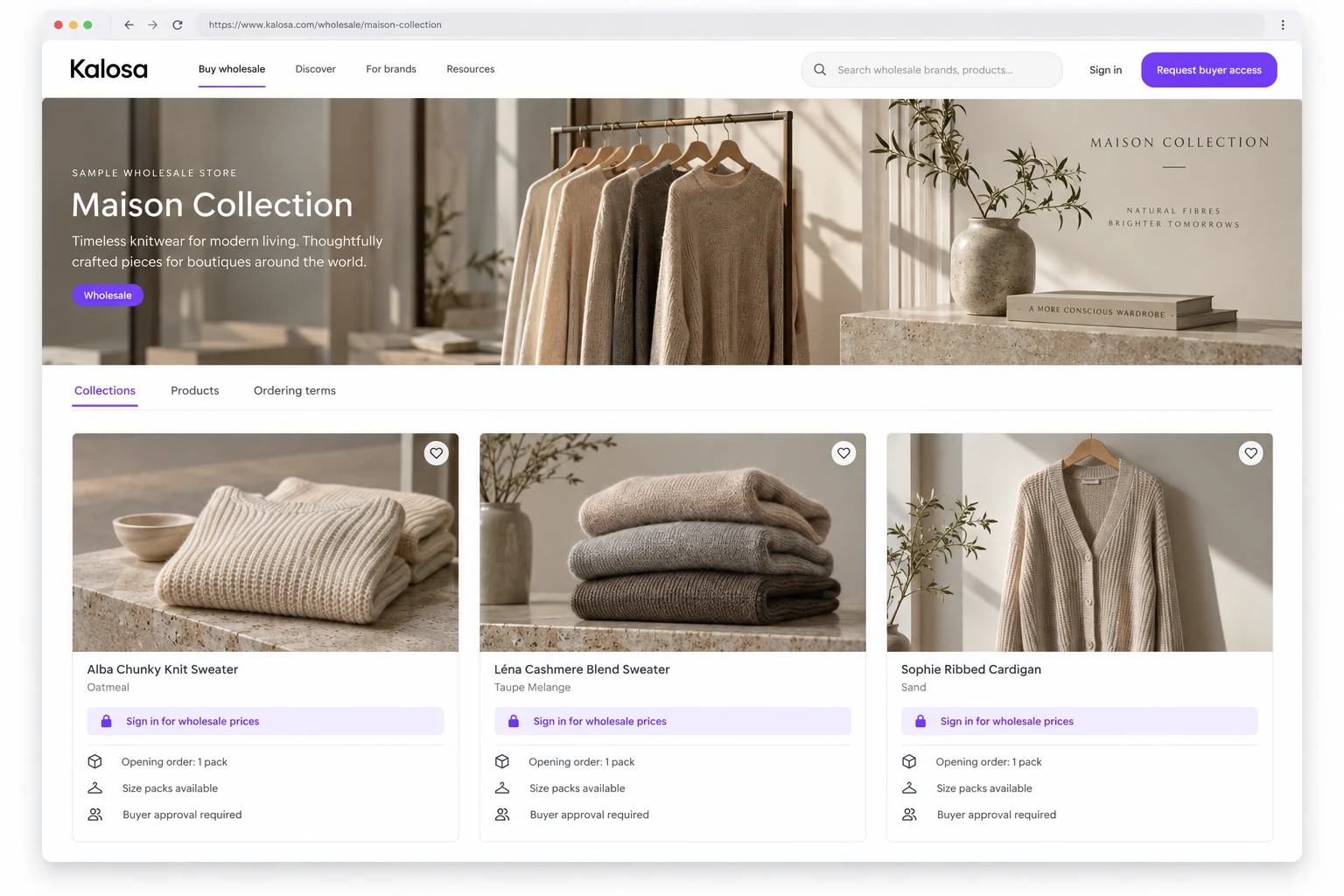
Task: Click box icon beside Alba opening order
Action: [95, 761]
